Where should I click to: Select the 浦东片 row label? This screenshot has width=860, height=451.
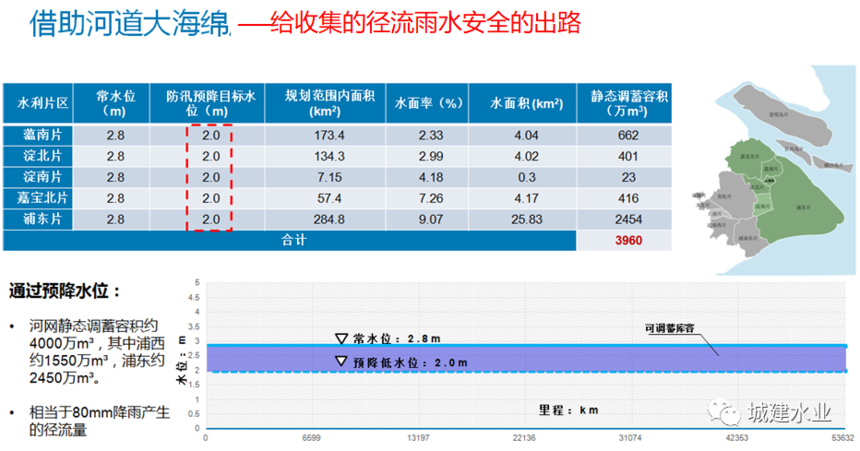(42, 219)
